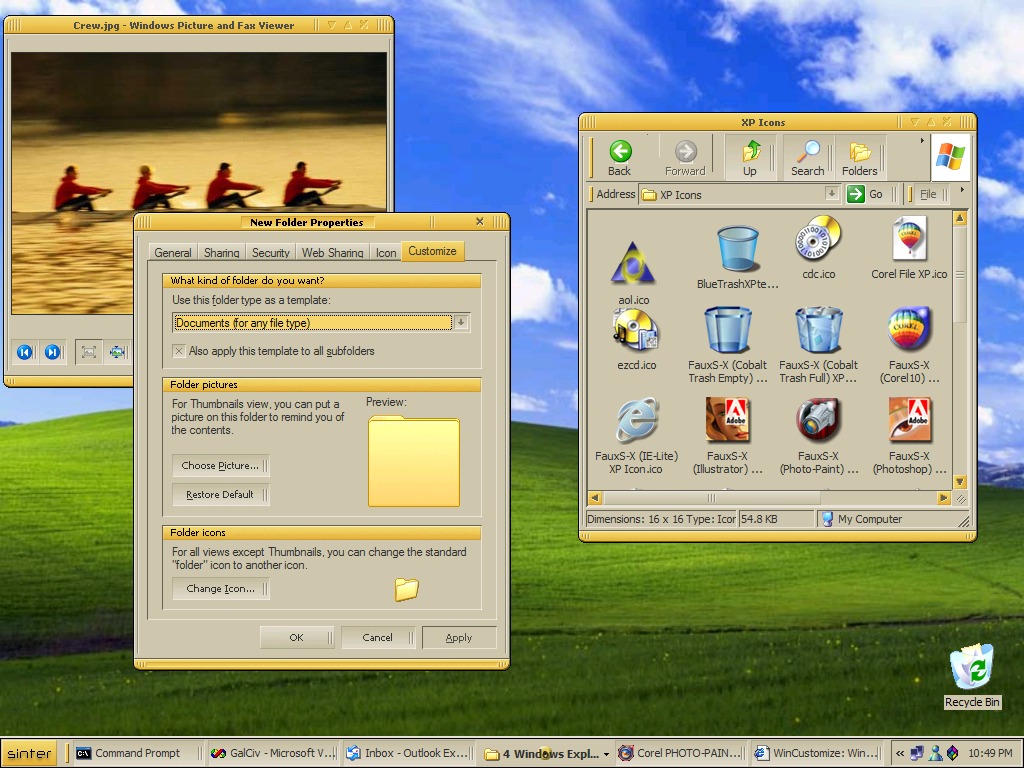Cancel the New Folder Properties dialog

[377, 637]
